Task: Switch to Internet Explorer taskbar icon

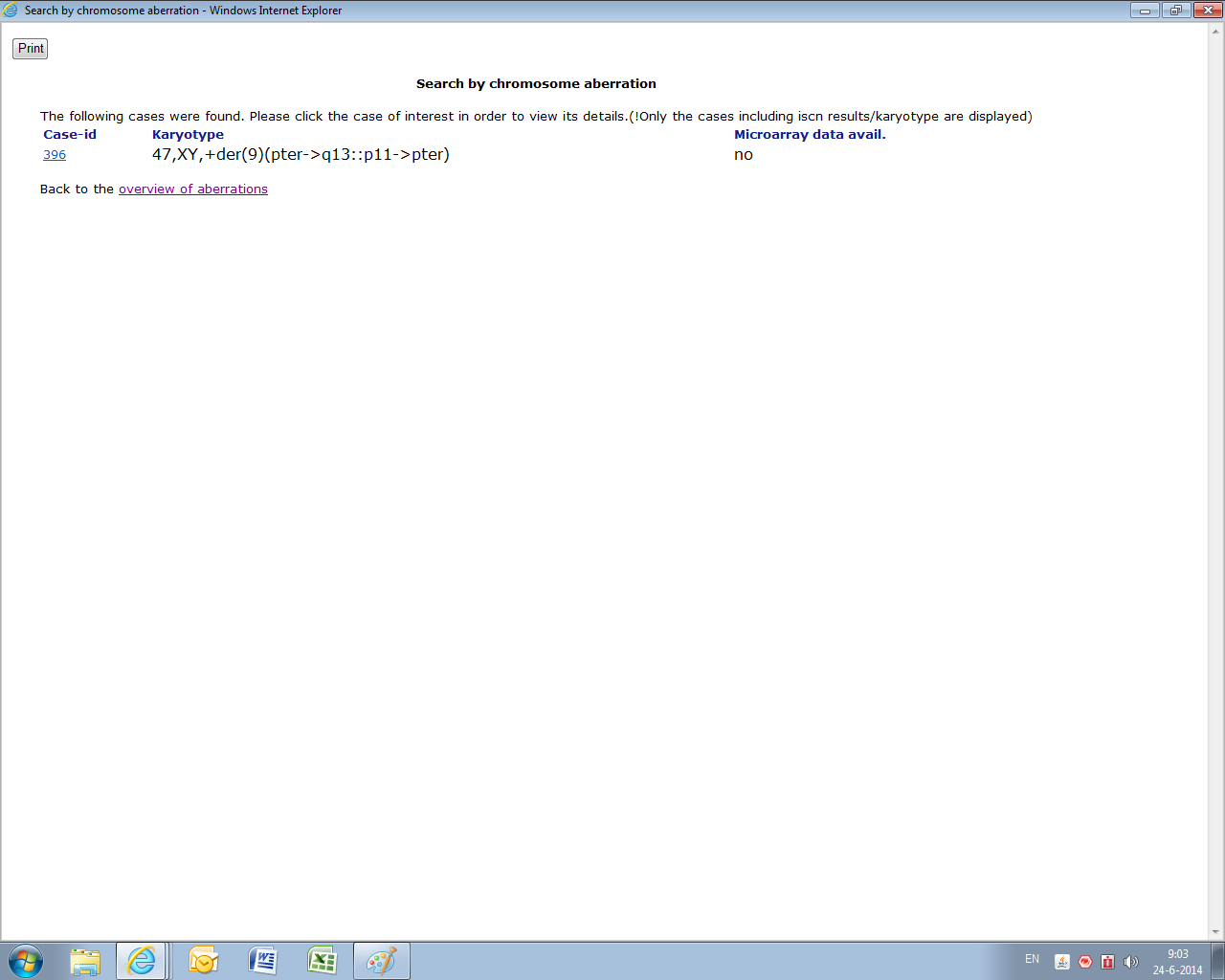Action: click(x=142, y=961)
